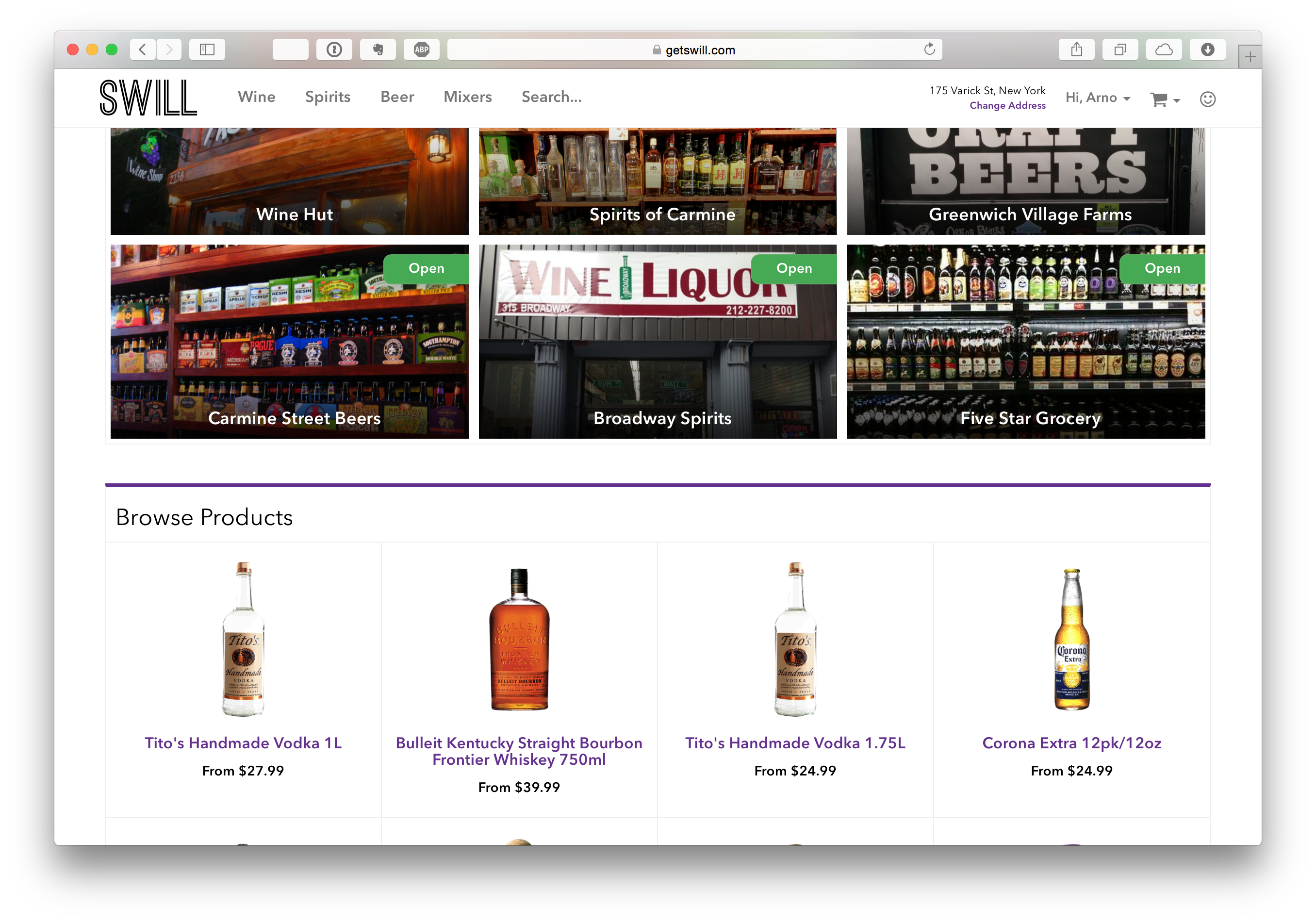Enter full screen with the green button
The image size is (1316, 923).
click(112, 50)
